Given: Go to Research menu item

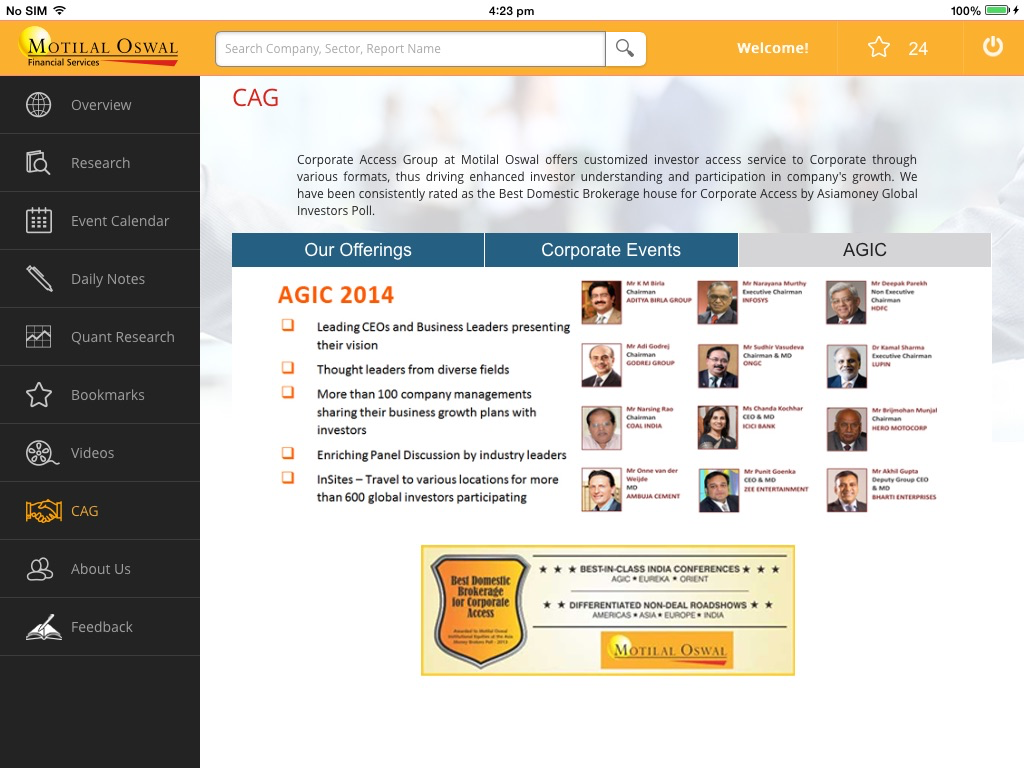Looking at the screenshot, I should 100,163.
